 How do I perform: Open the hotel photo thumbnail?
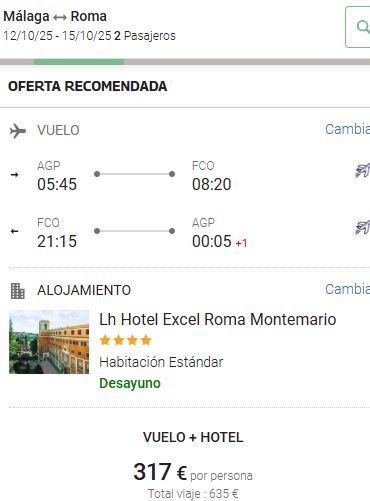[49, 342]
